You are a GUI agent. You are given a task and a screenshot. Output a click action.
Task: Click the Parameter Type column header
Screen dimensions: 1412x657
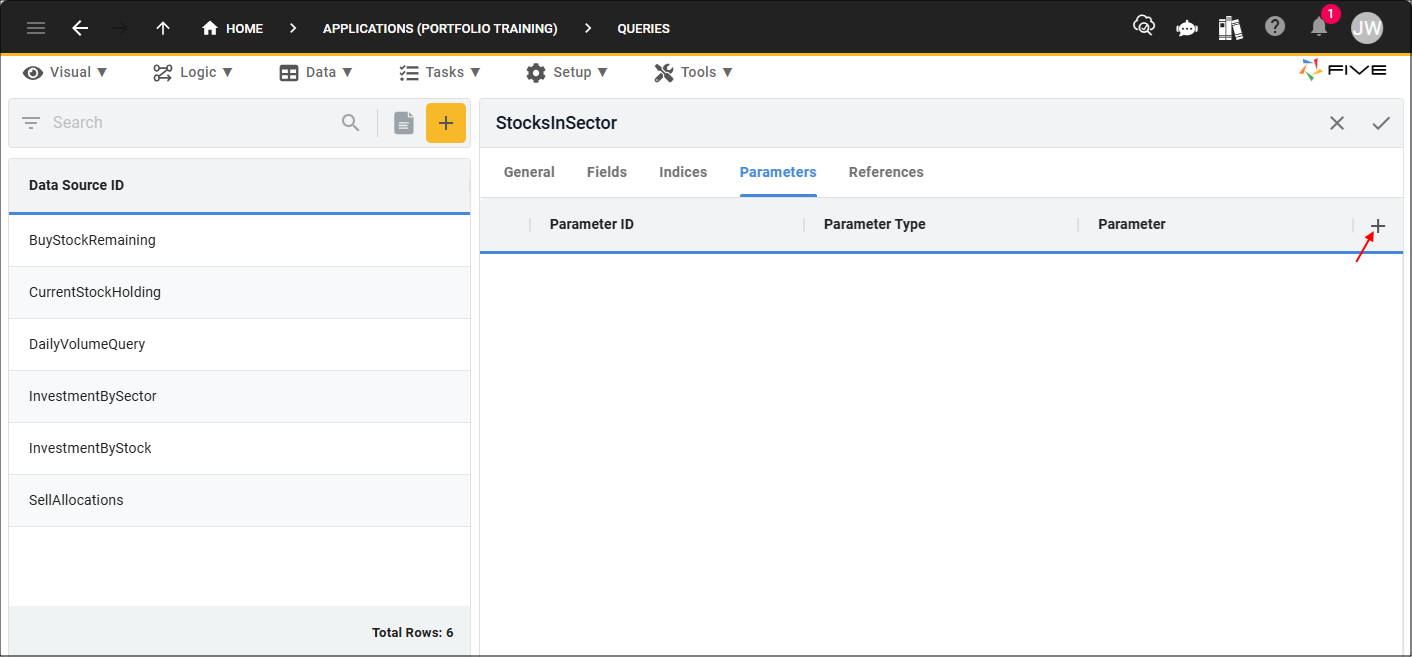click(x=875, y=224)
